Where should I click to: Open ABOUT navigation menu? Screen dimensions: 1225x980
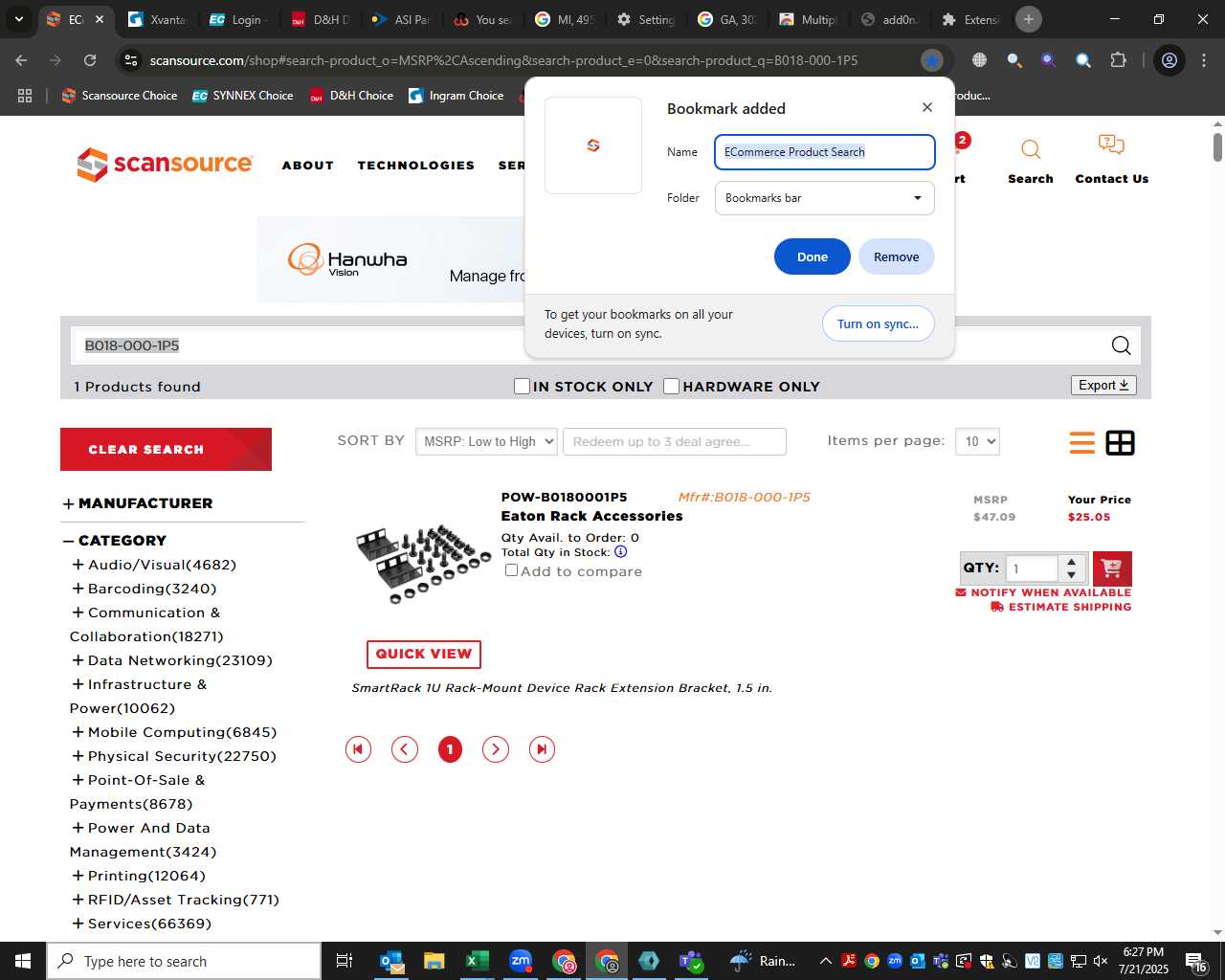coord(307,165)
